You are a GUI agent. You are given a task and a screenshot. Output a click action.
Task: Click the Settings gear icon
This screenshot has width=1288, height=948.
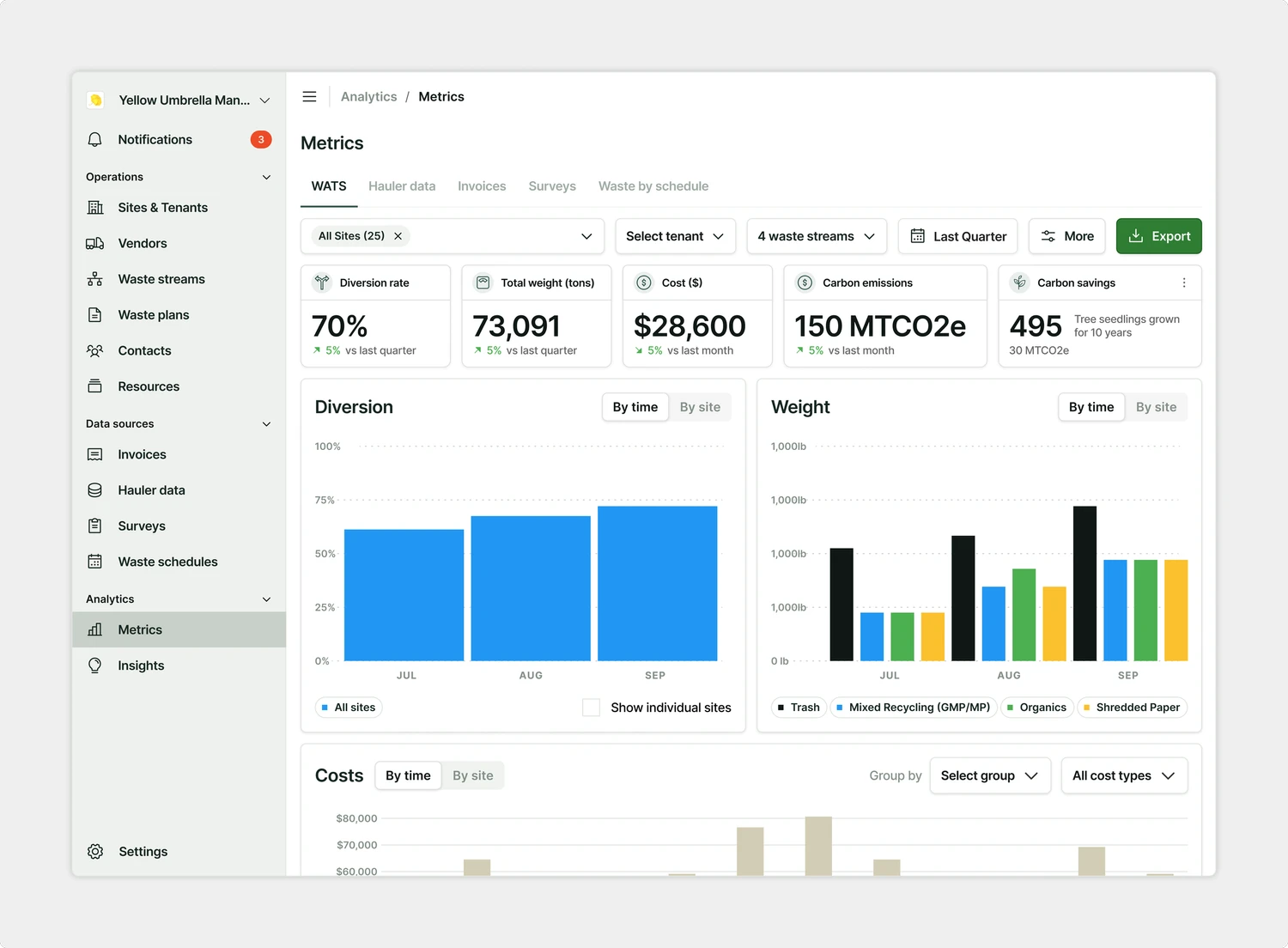(95, 851)
